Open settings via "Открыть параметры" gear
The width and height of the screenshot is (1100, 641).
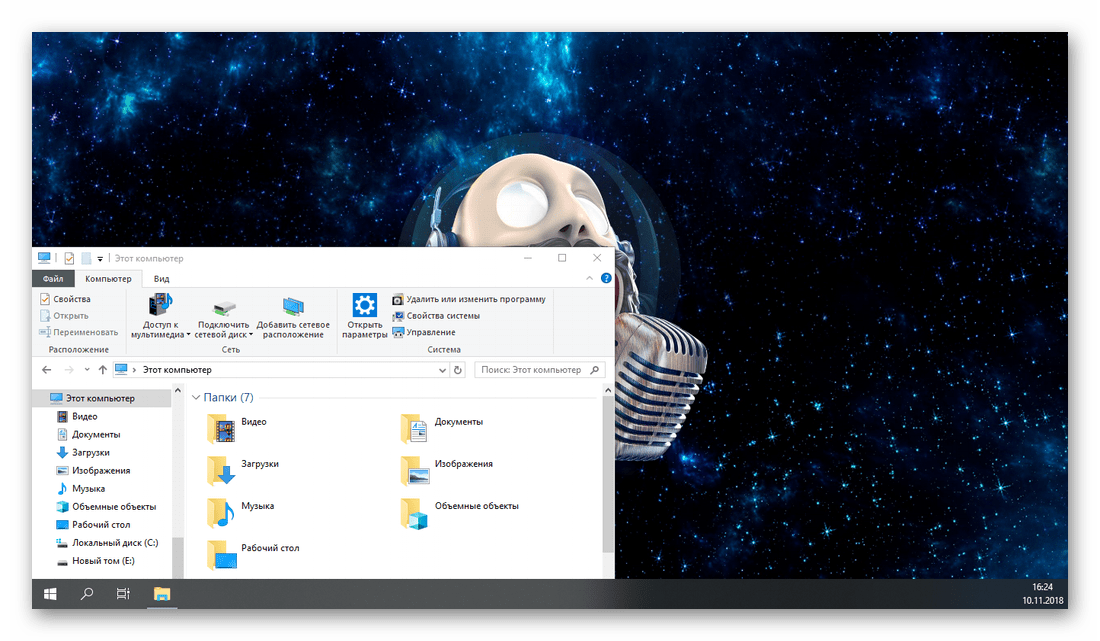pos(364,306)
